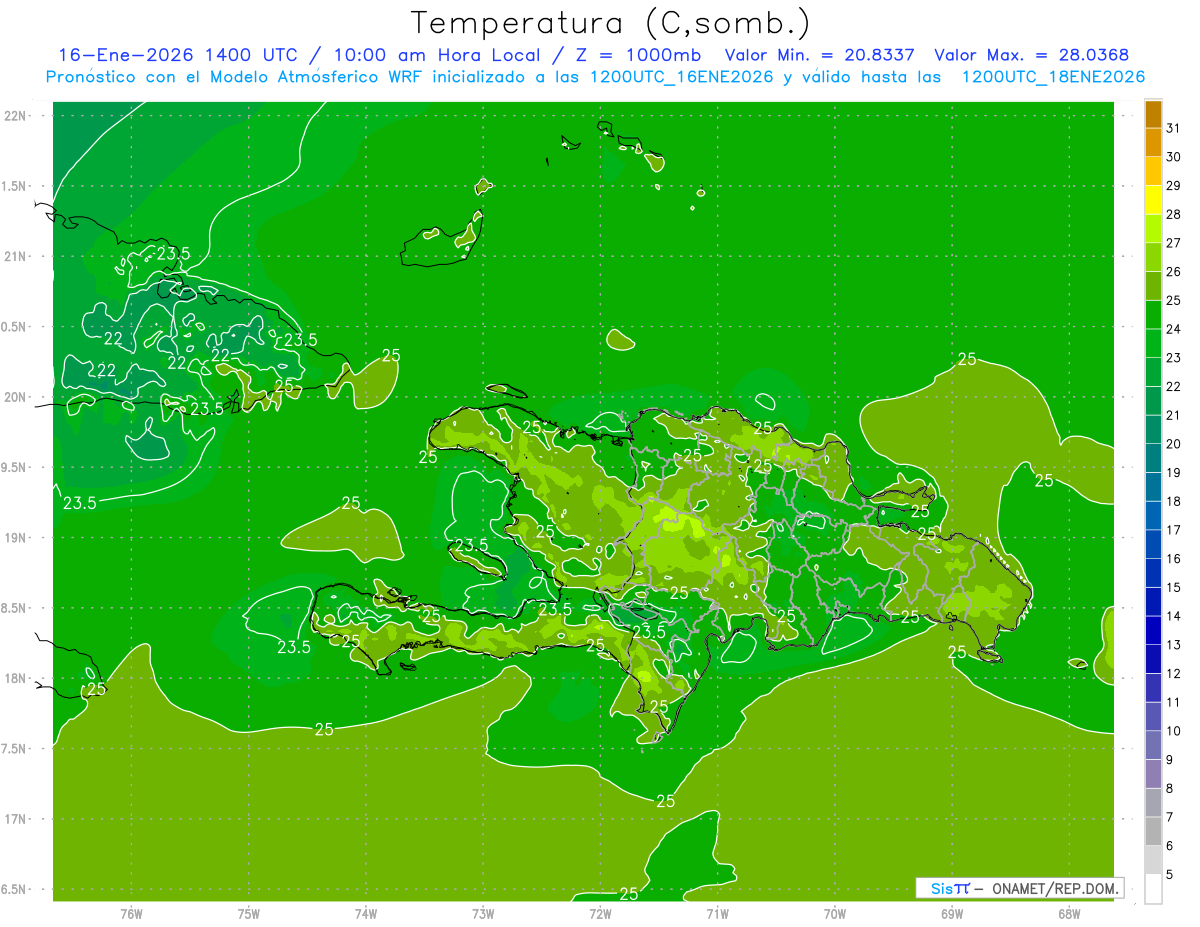Click the golden legend swatch between 29 and 30

[1153, 172]
